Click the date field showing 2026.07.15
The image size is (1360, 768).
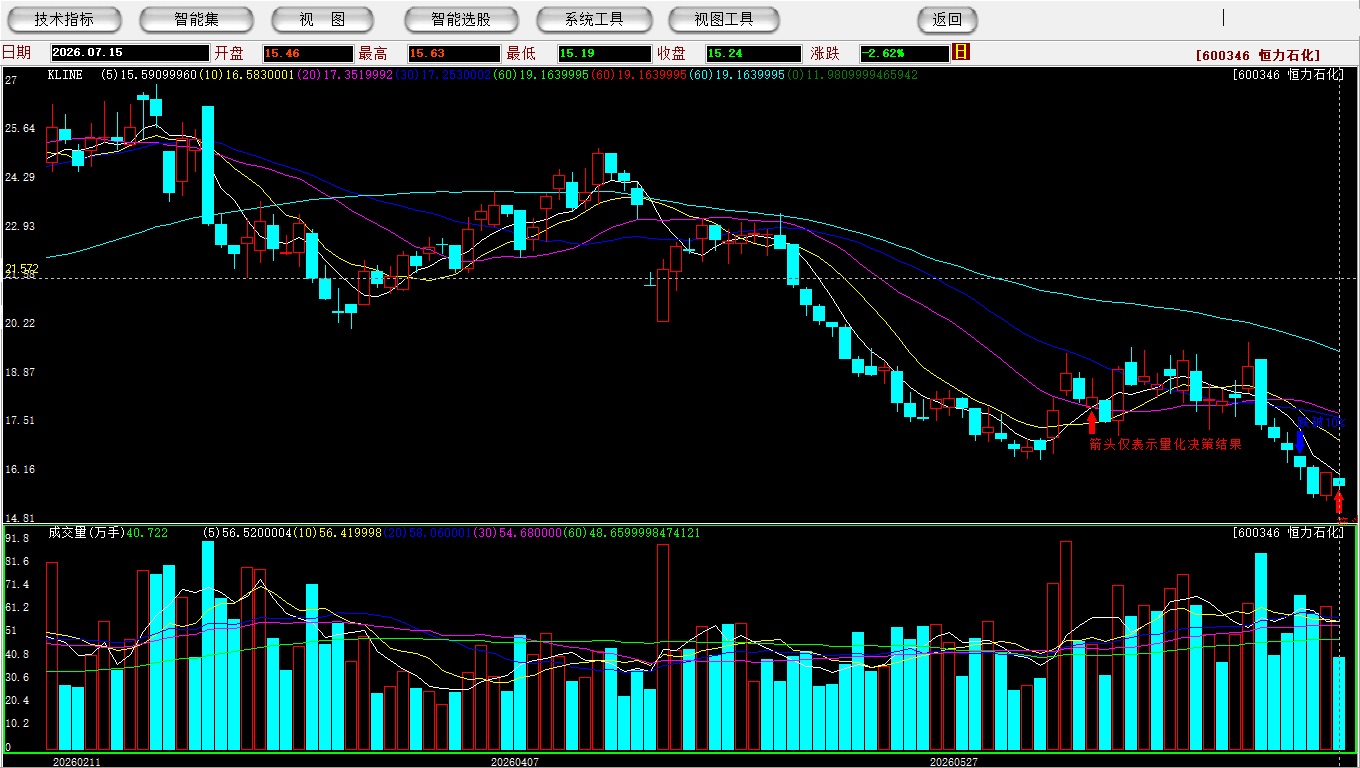pos(130,53)
